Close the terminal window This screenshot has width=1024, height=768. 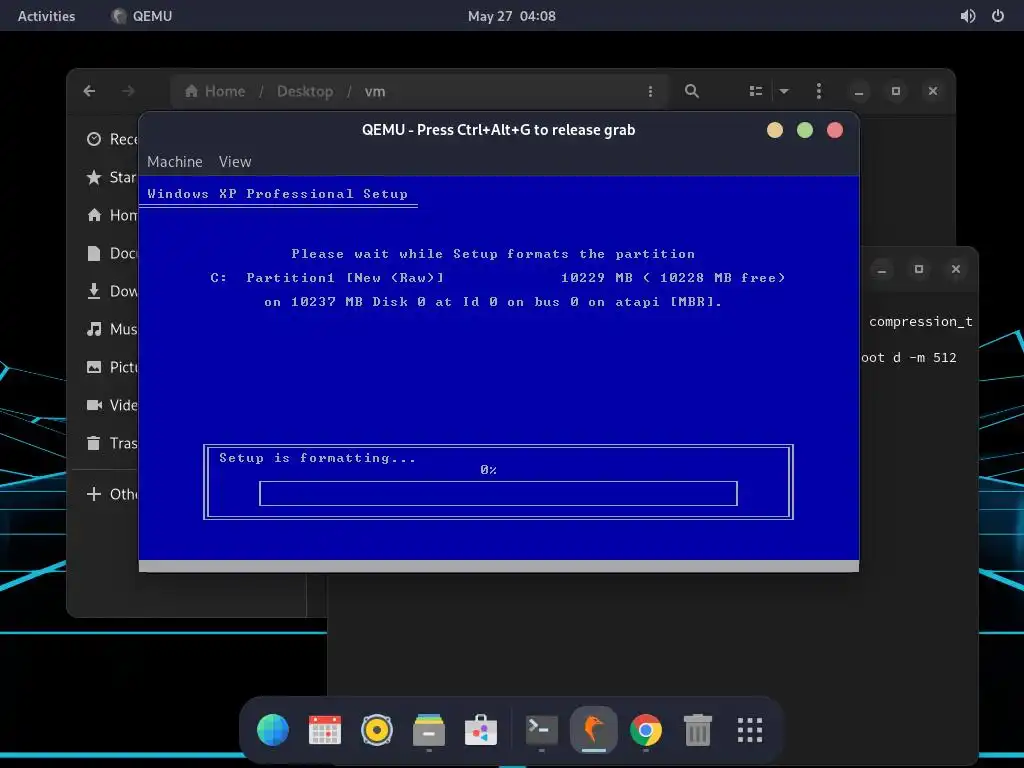(956, 269)
